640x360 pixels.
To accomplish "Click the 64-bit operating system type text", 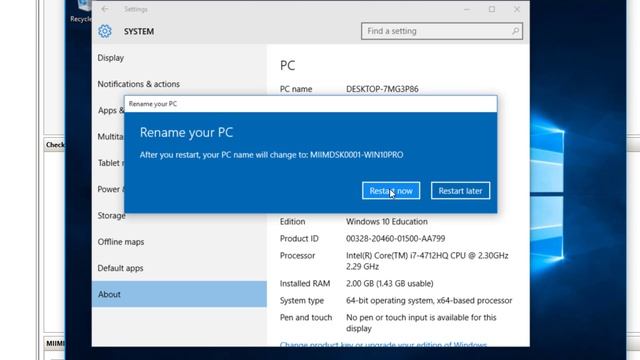I will coord(429,300).
